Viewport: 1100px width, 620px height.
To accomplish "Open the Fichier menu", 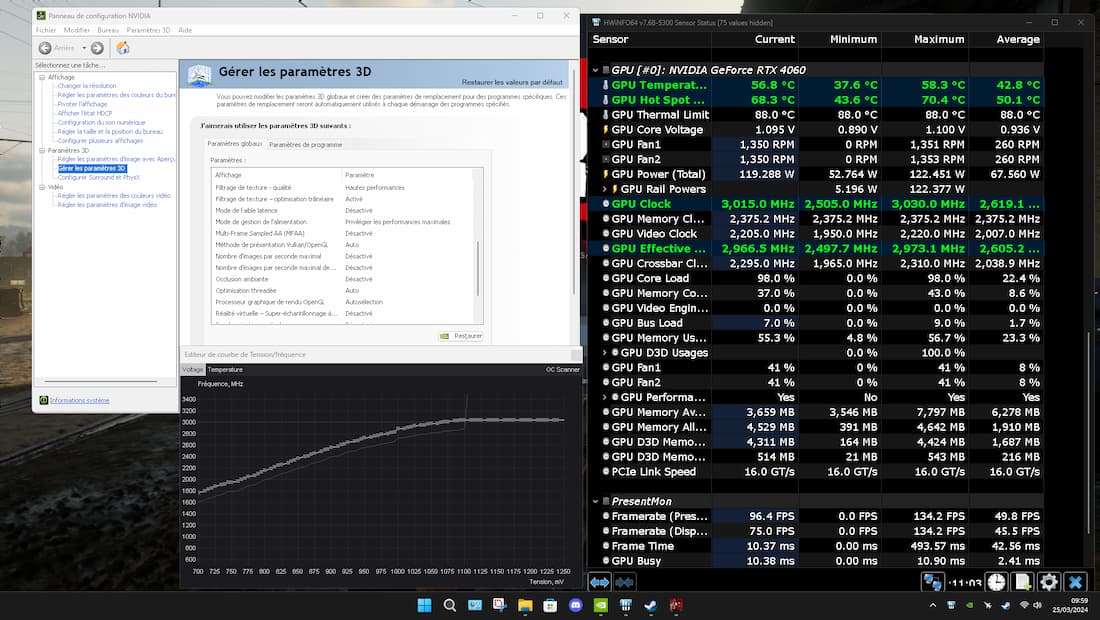I will pos(46,30).
